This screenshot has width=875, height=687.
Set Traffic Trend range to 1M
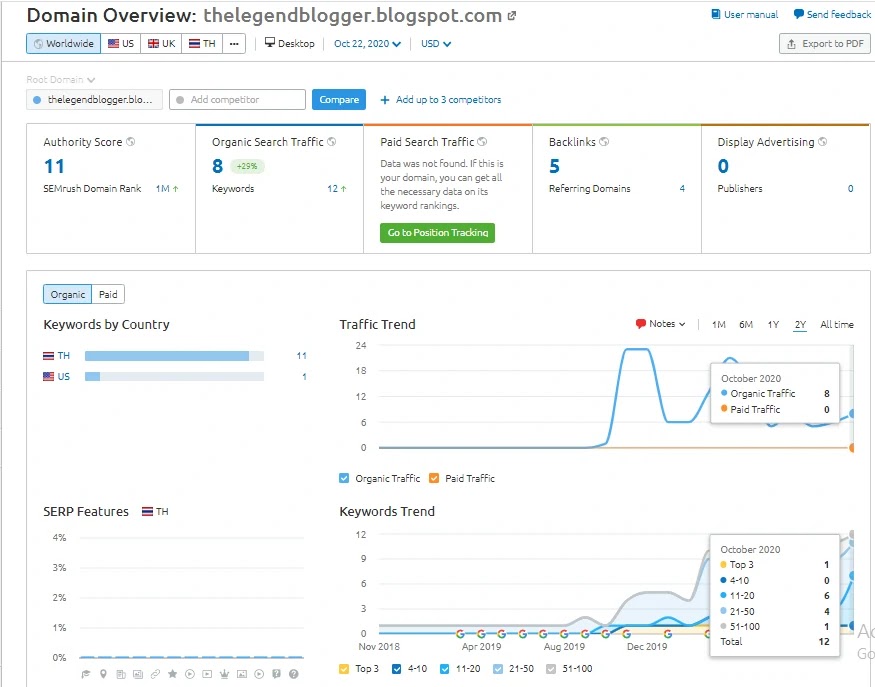(719, 324)
